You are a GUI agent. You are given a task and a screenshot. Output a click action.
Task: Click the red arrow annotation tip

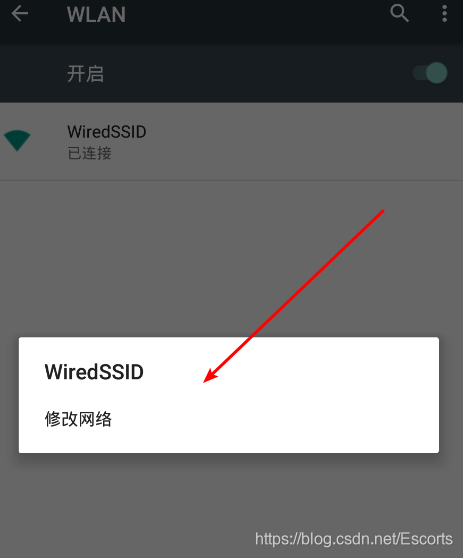pos(206,381)
